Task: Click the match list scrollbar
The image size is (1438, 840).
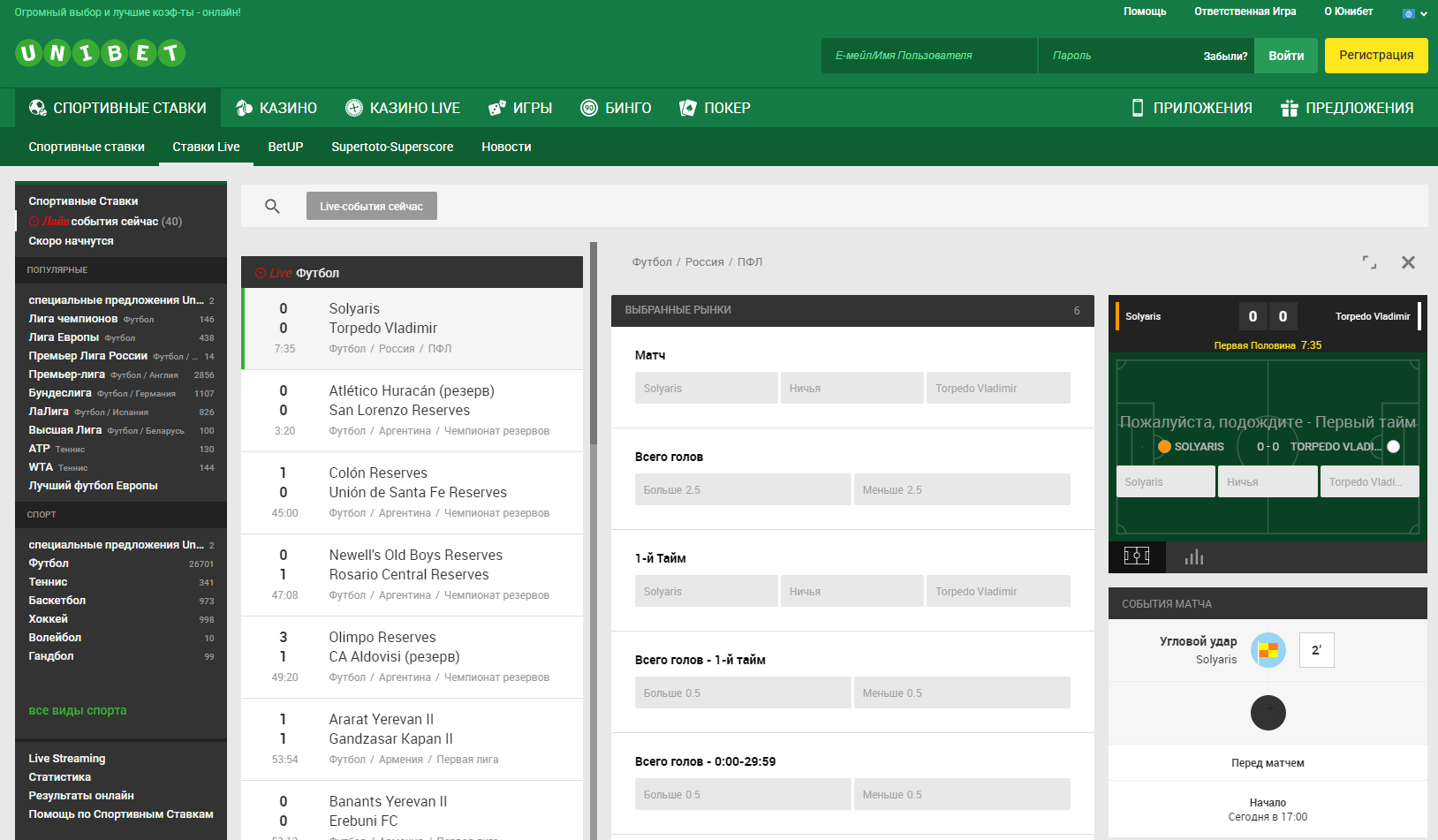Action: pos(594,343)
